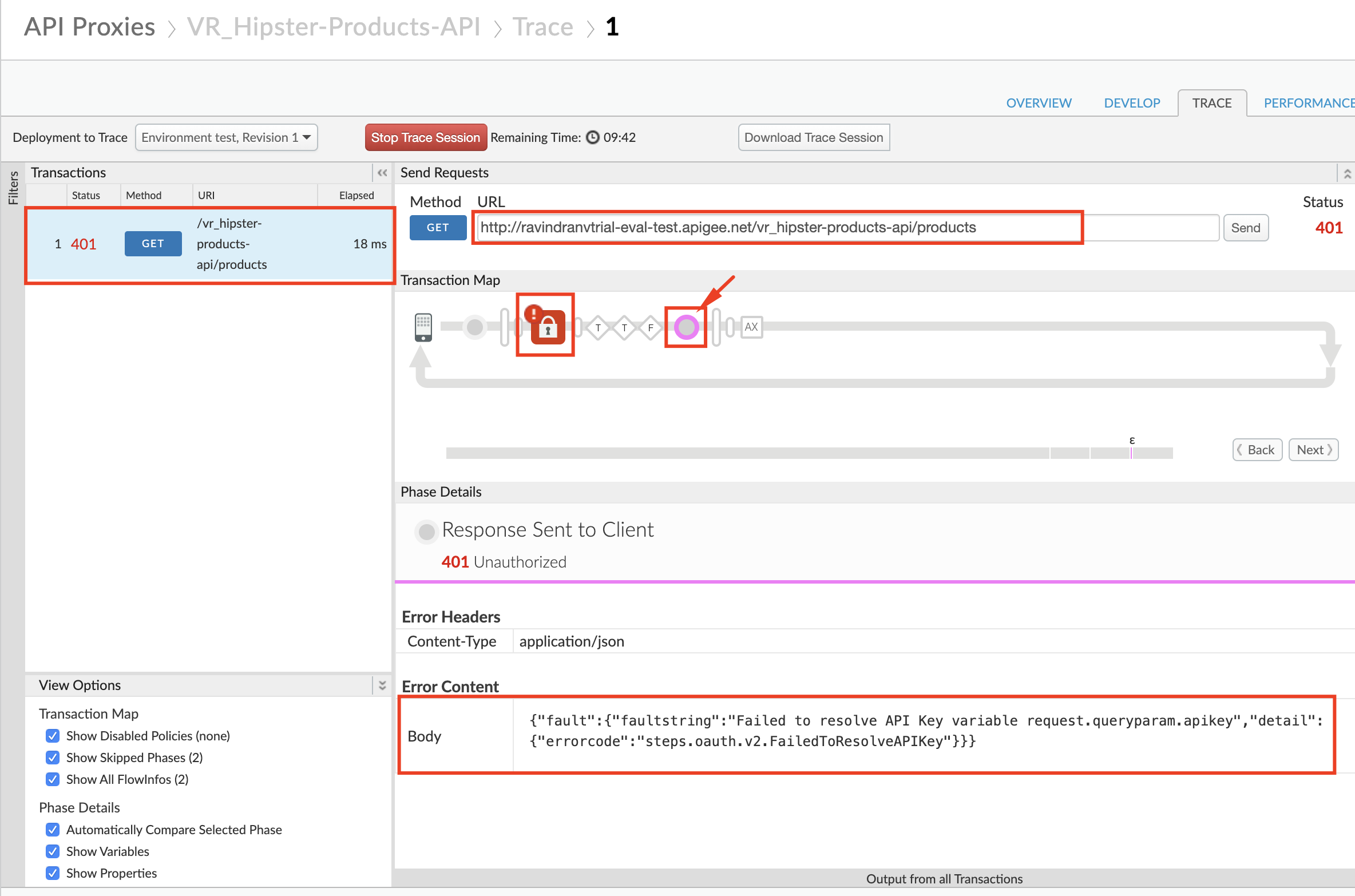
Task: Click the Content-Type header name
Action: 451,641
